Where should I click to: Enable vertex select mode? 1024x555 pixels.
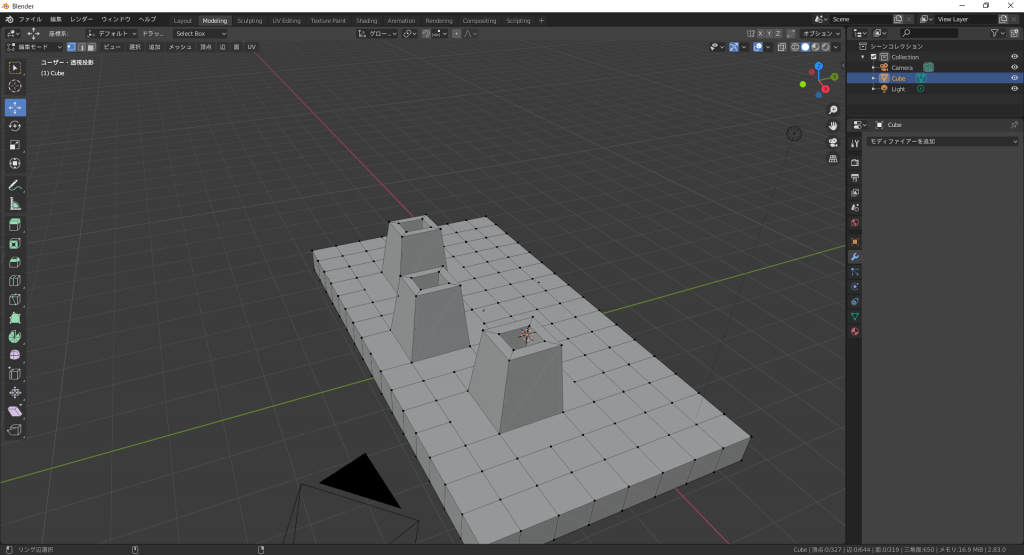[x=72, y=47]
